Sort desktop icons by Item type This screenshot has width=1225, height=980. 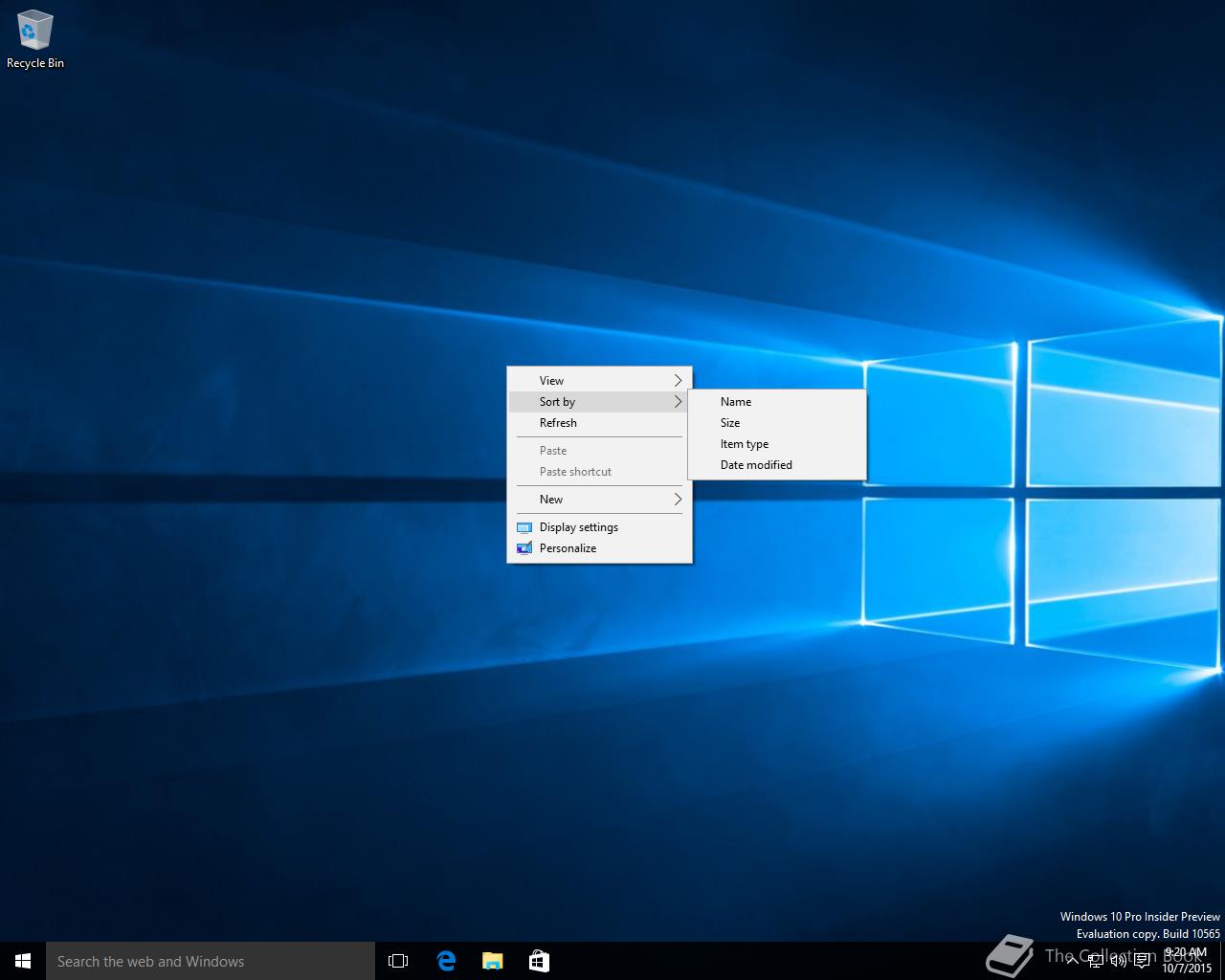pos(777,443)
